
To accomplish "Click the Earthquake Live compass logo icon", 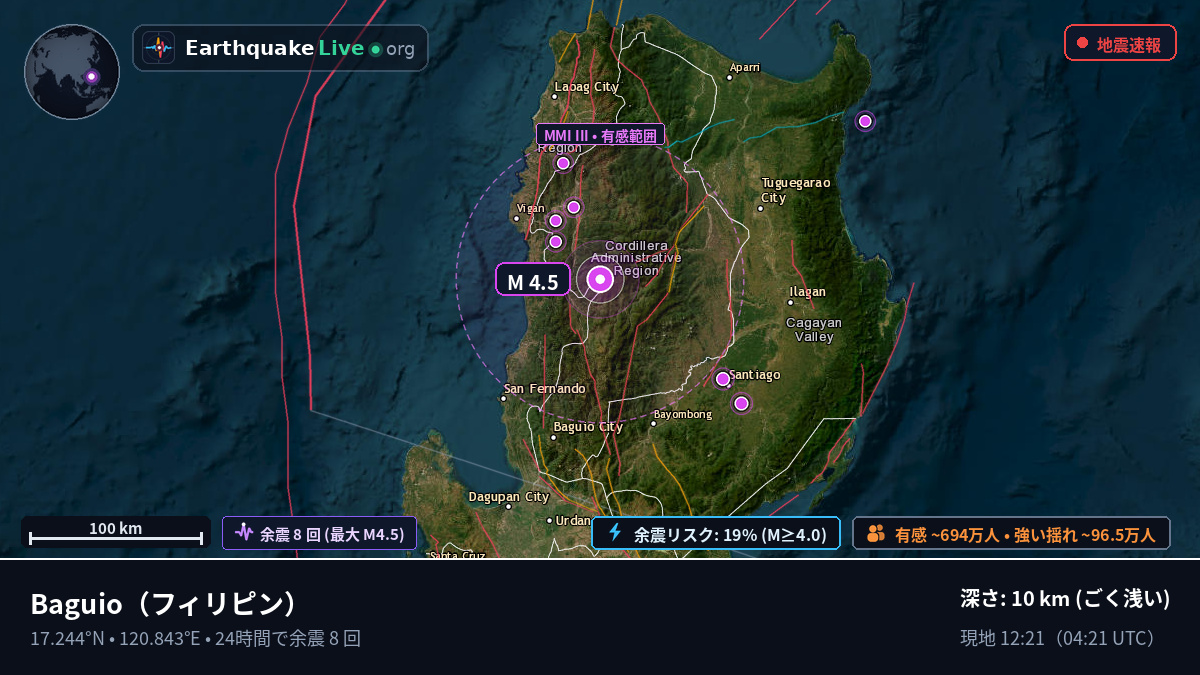I will pos(158,48).
